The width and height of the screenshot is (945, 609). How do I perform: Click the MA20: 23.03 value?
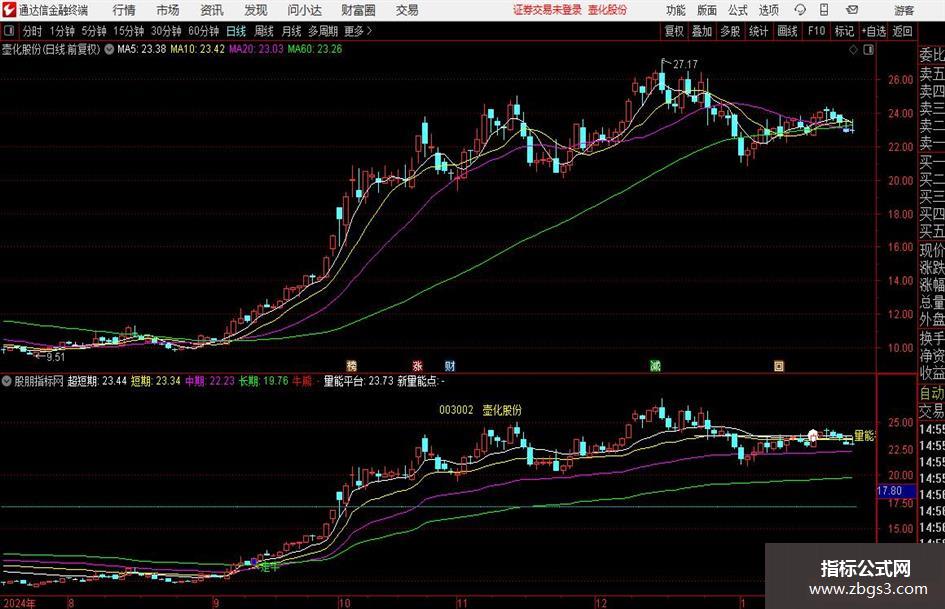coord(256,49)
